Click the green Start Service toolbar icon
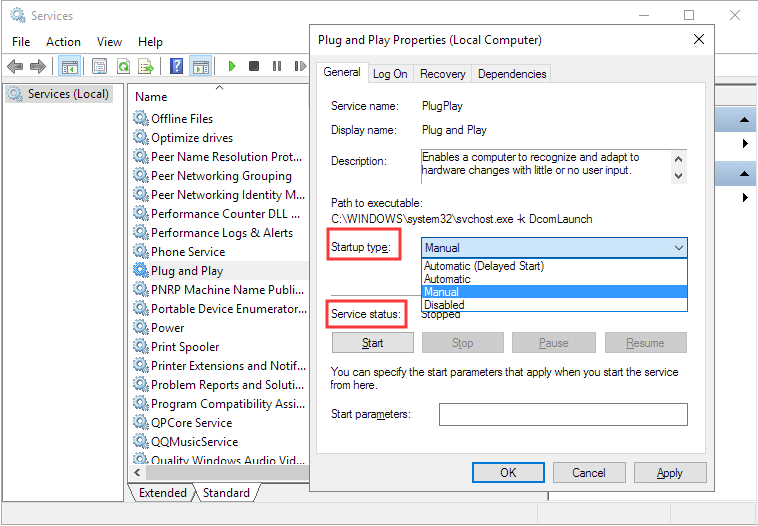The width and height of the screenshot is (758, 526). coord(232,67)
